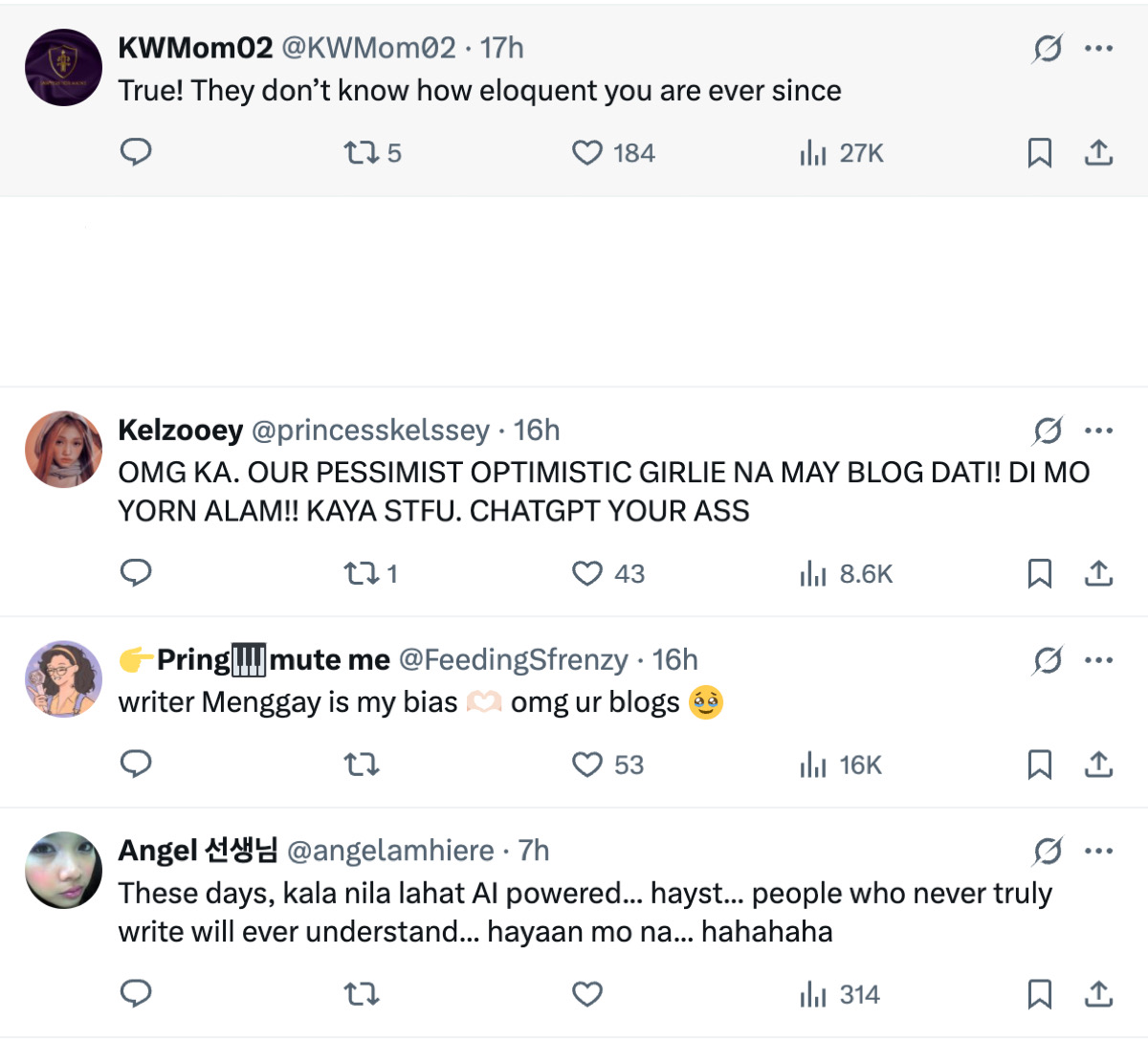The image size is (1148, 1042).
Task: View 314 views analytics on Angel's tweet
Action: click(839, 994)
